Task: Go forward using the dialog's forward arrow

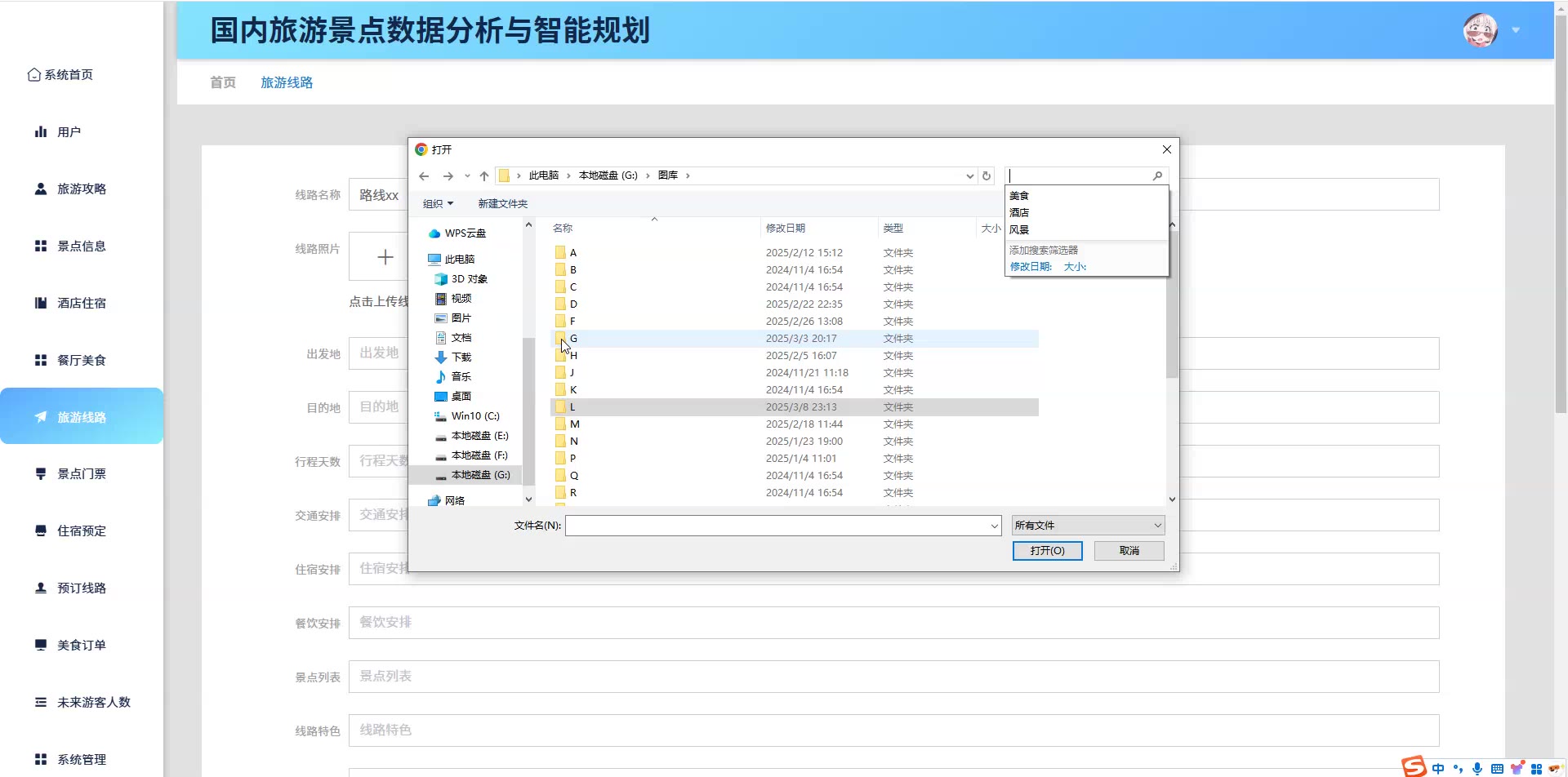Action: (x=448, y=176)
